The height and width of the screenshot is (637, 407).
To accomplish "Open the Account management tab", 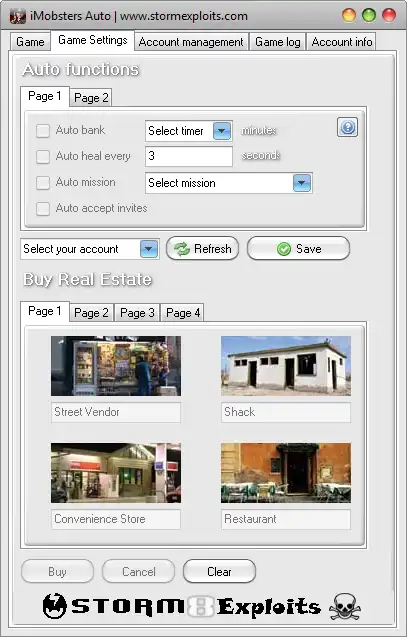I will click(191, 42).
